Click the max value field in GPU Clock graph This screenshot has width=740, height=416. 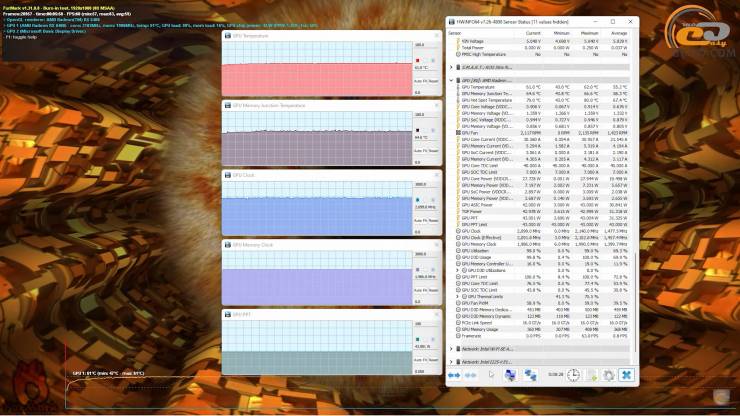pos(426,185)
